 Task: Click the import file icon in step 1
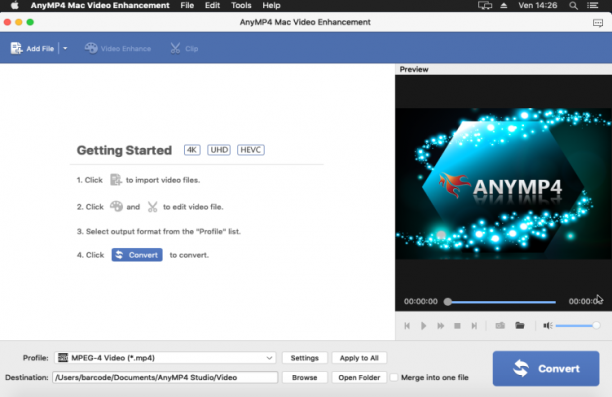pos(116,180)
